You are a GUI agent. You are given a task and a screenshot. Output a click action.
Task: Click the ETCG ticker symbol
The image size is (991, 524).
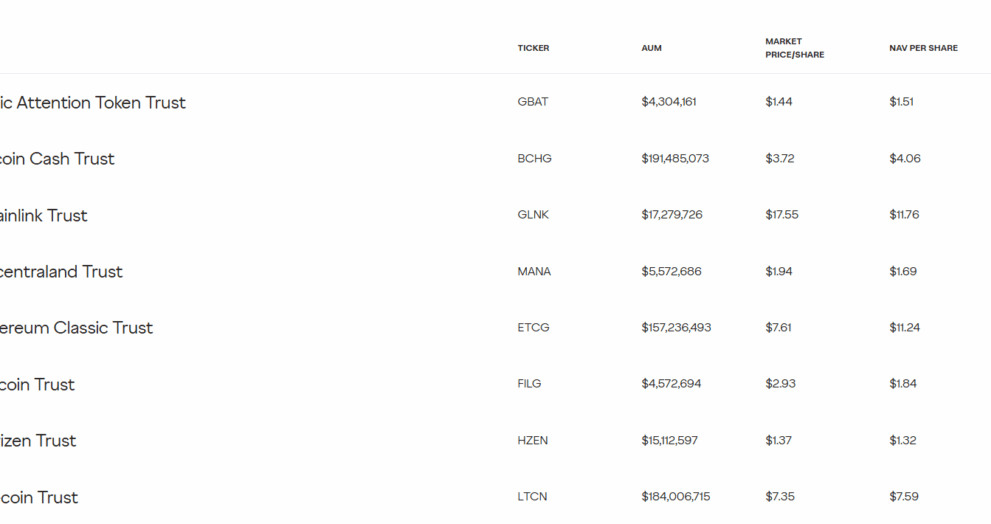[x=533, y=328]
